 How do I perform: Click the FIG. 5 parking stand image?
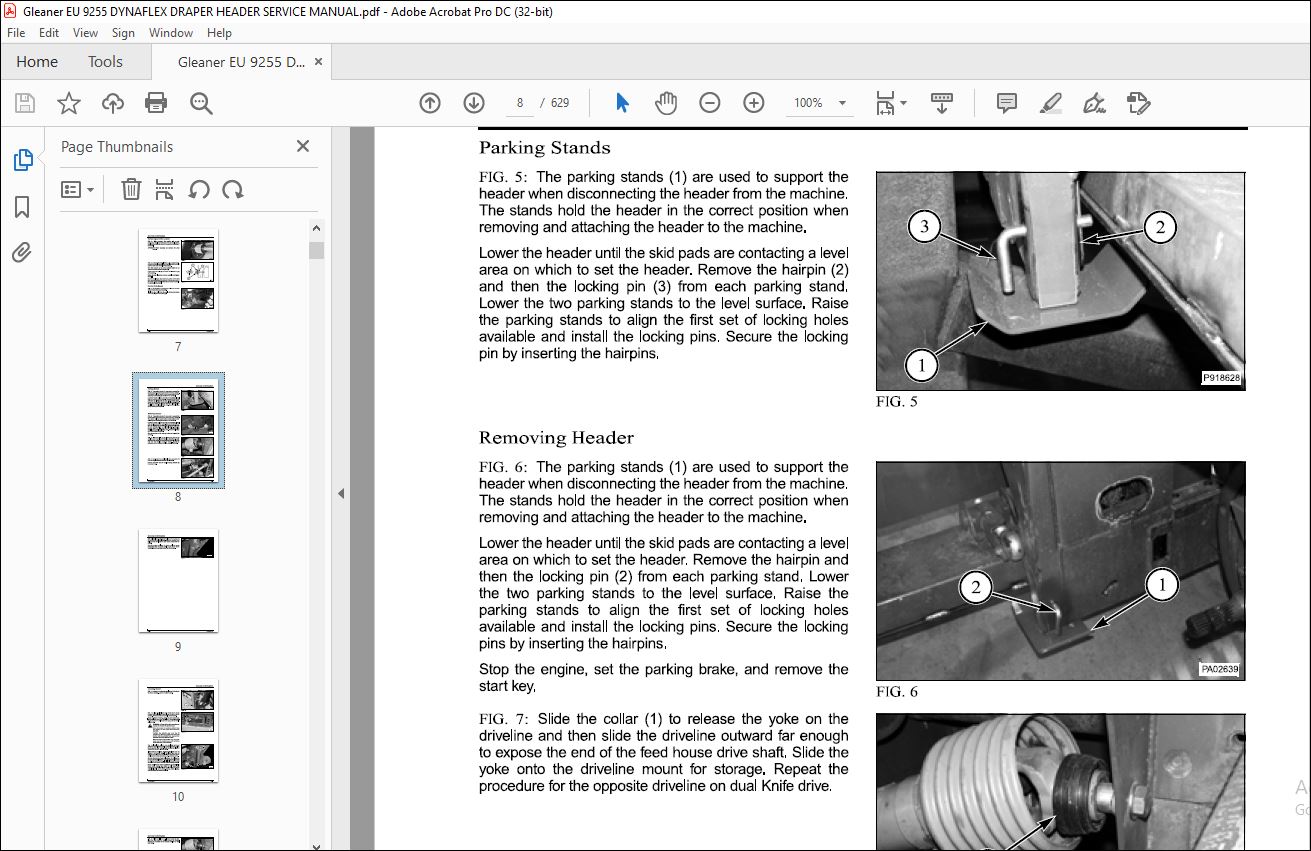point(1061,281)
